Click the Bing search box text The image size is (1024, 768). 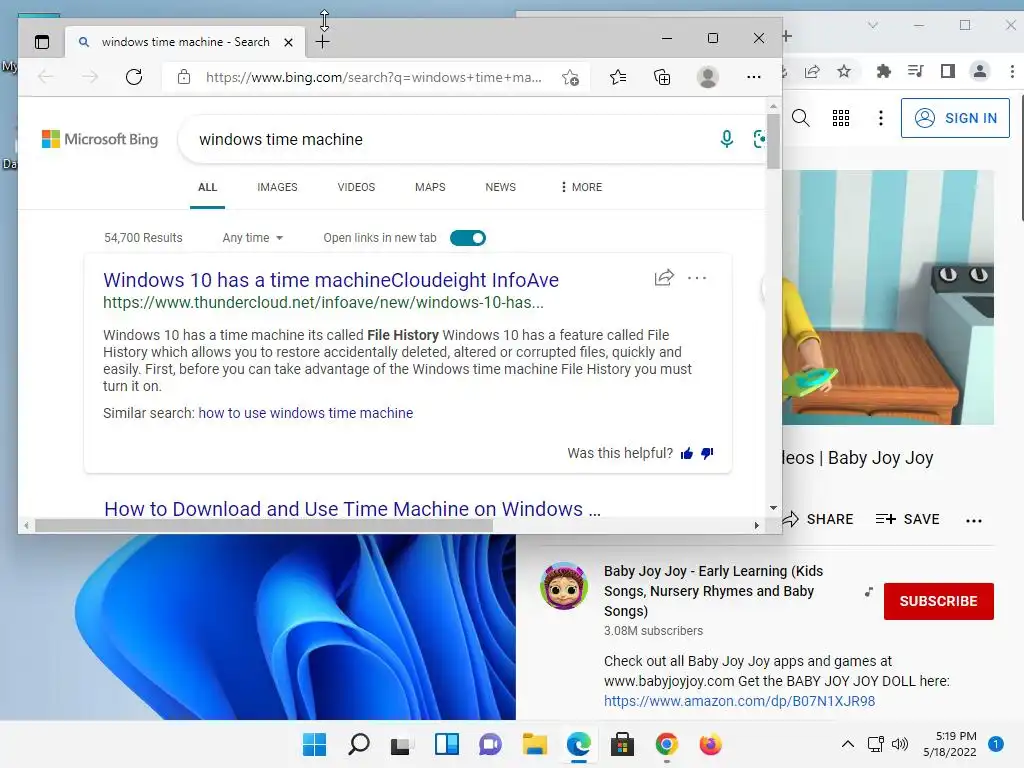281,139
